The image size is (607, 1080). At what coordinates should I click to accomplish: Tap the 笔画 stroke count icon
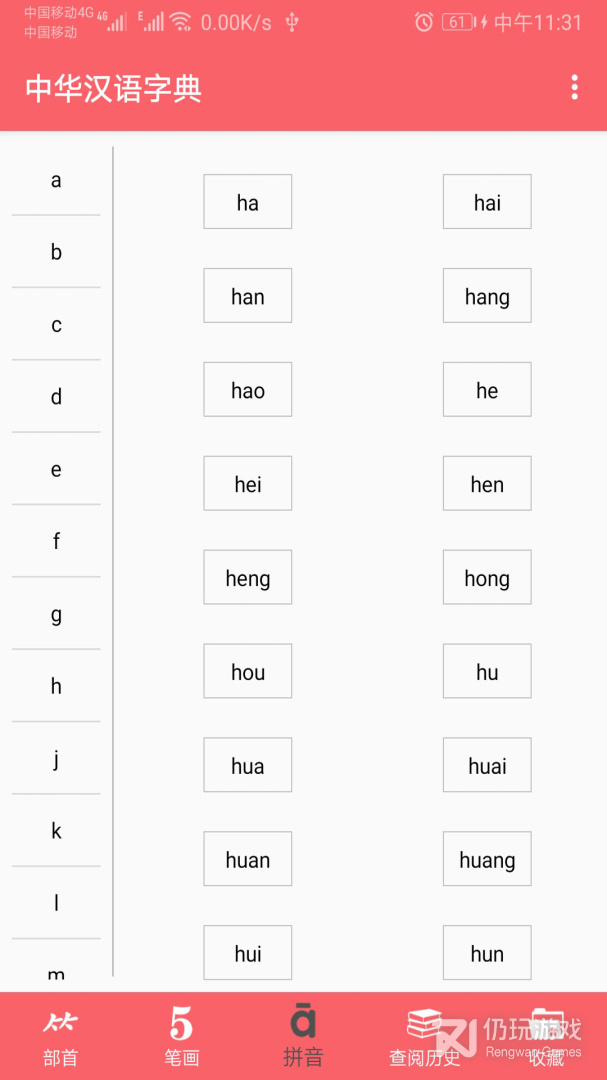pyautogui.click(x=181, y=1023)
